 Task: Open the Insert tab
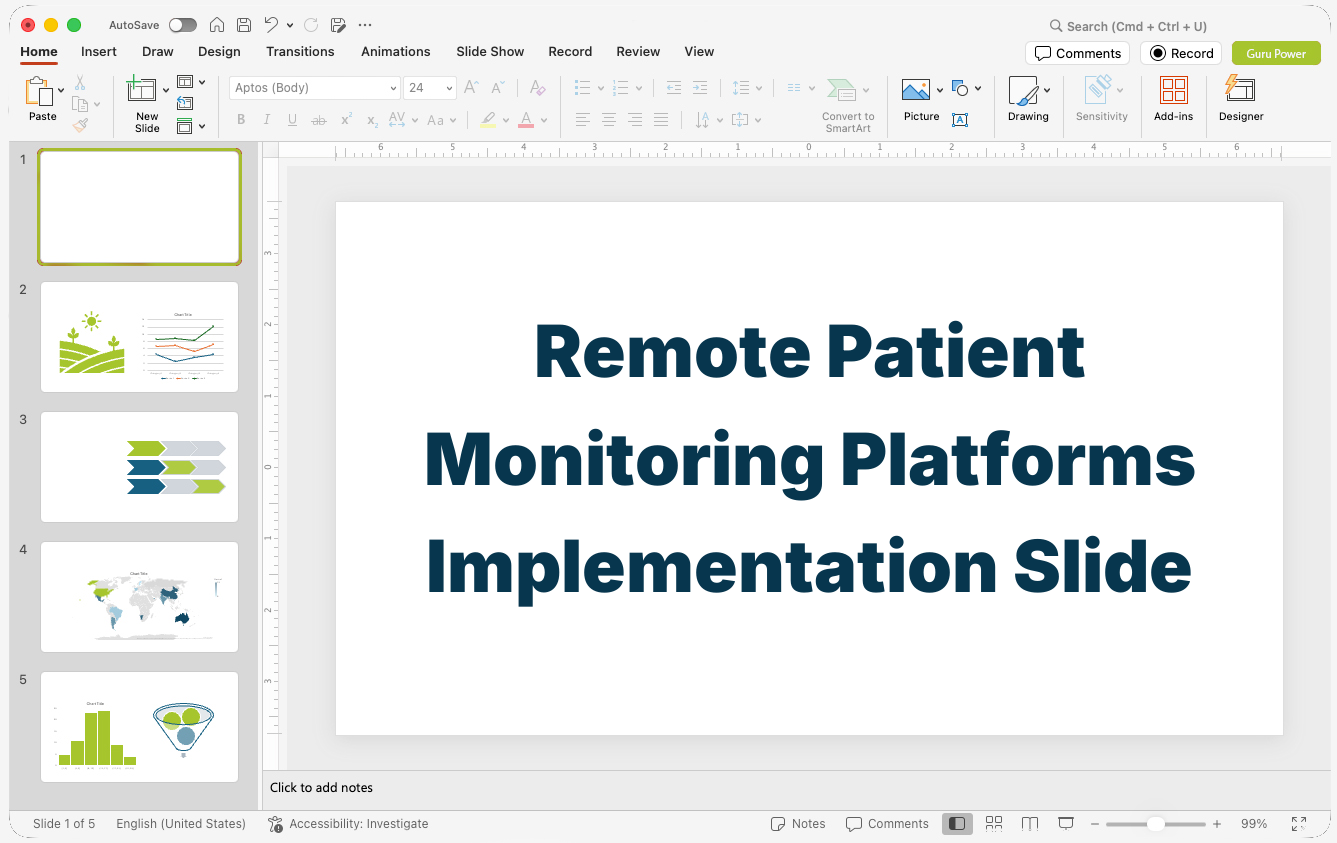(99, 52)
